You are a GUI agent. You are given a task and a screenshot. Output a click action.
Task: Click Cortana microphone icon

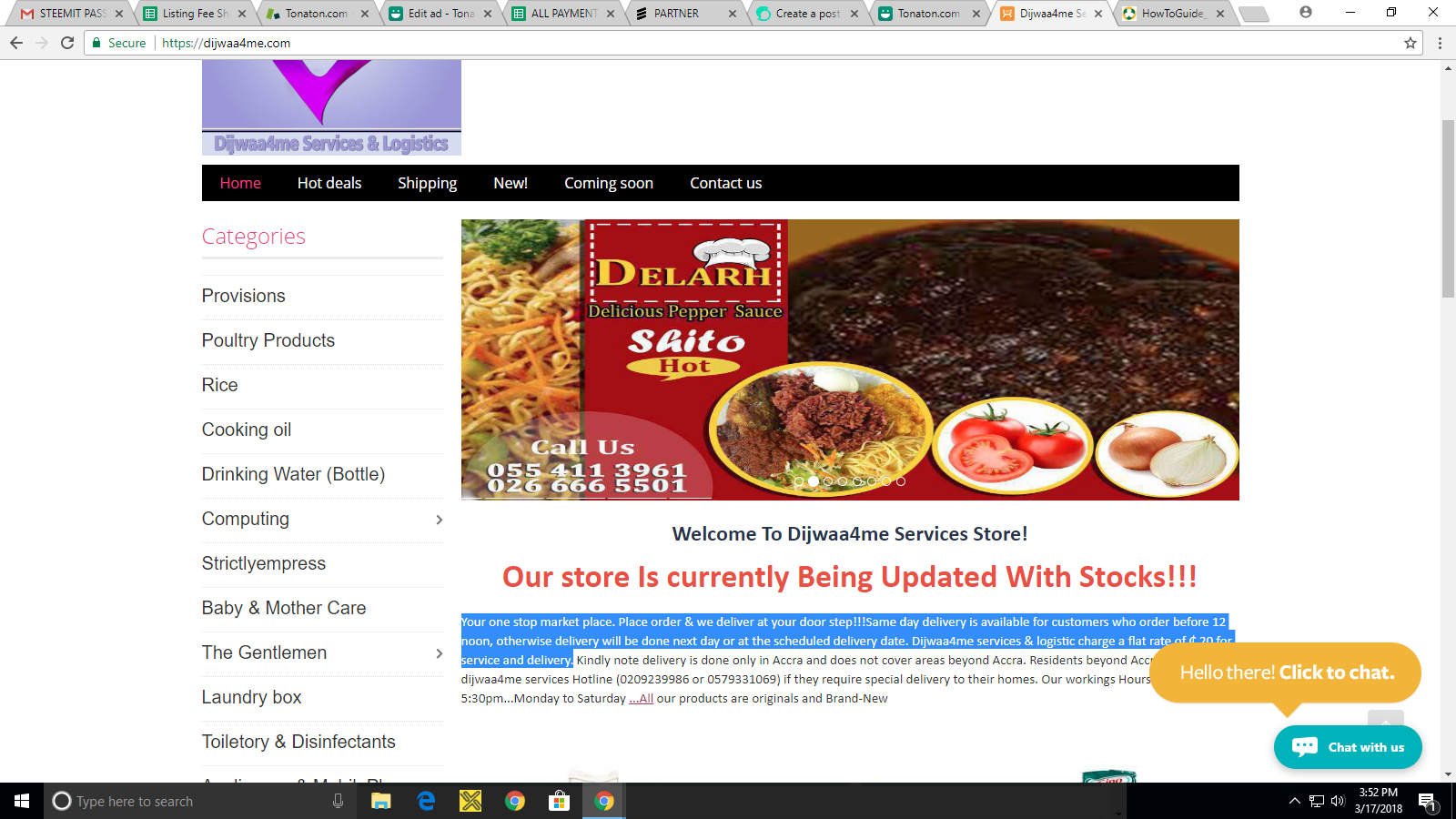tap(338, 801)
